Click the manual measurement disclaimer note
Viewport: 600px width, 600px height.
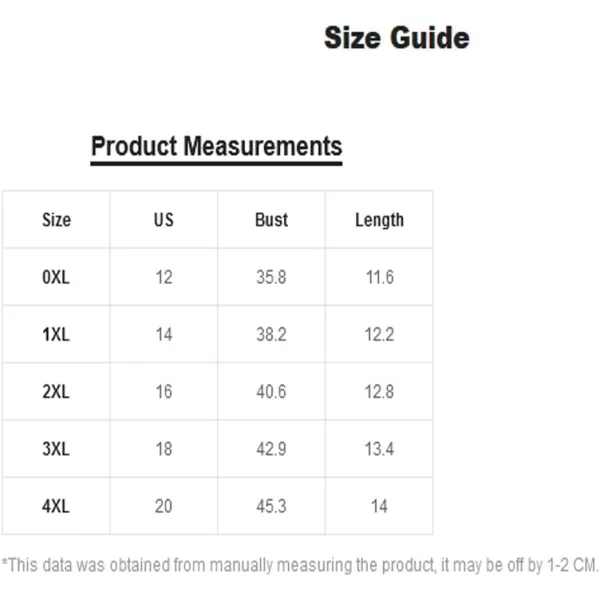[300, 566]
